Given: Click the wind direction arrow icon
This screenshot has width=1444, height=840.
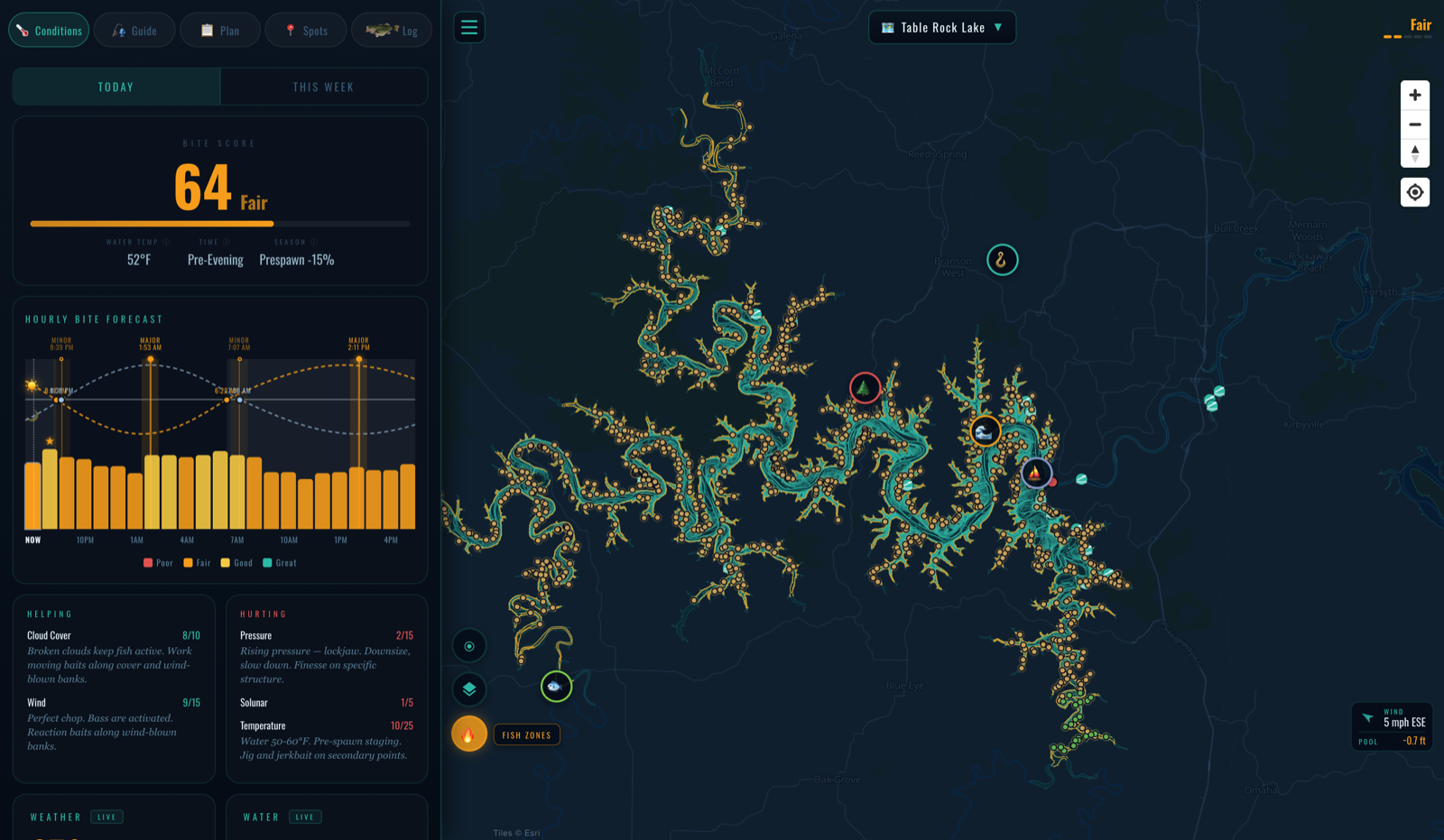Looking at the screenshot, I should coord(1367,718).
